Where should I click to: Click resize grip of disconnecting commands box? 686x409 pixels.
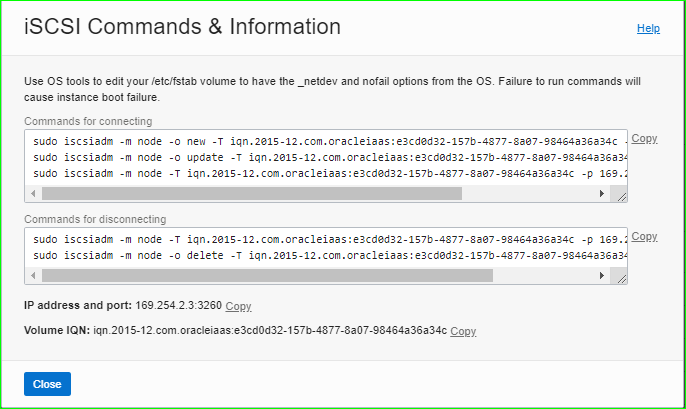point(622,276)
